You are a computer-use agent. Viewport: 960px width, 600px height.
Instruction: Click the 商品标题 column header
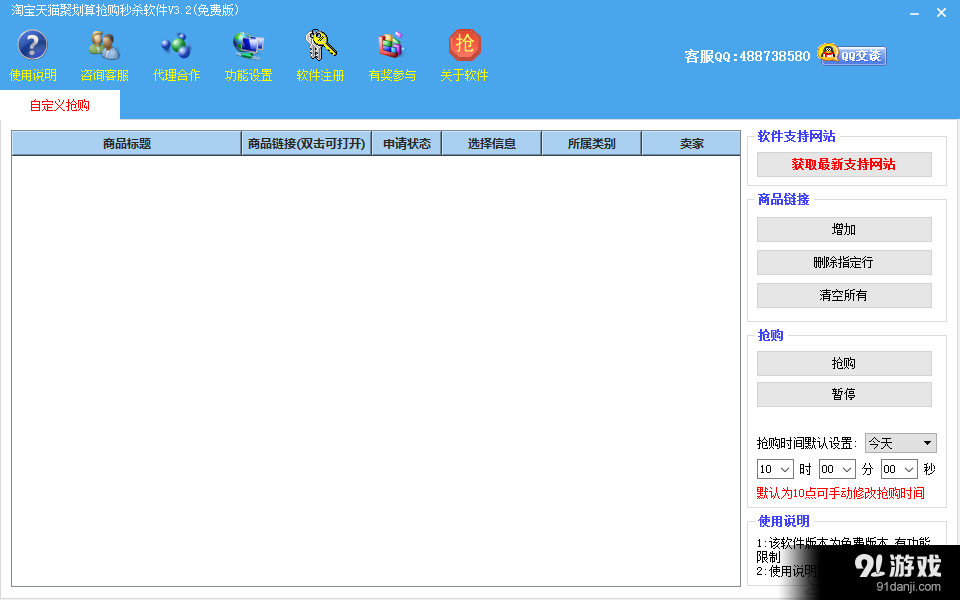(127, 143)
